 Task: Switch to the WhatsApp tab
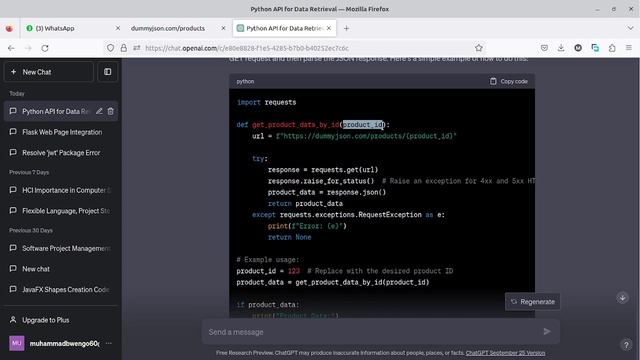click(x=68, y=28)
